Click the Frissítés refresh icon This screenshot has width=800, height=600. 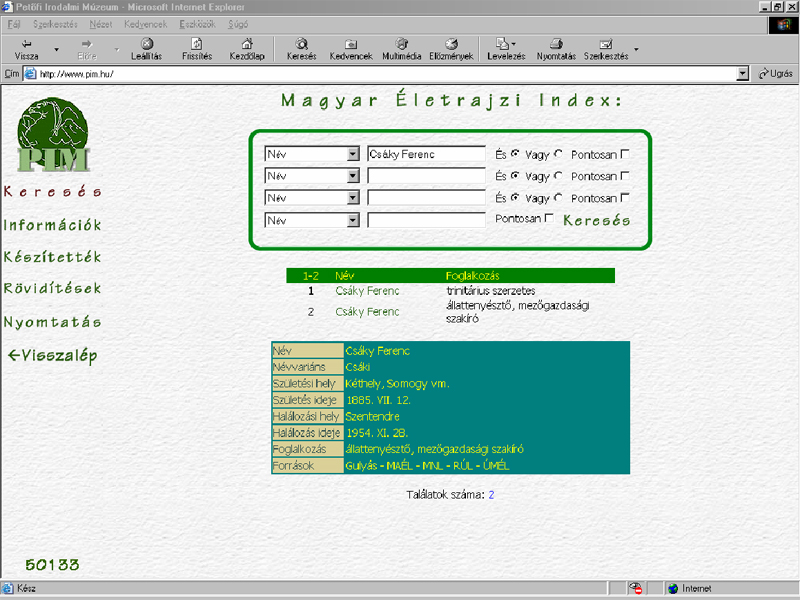pos(197,44)
